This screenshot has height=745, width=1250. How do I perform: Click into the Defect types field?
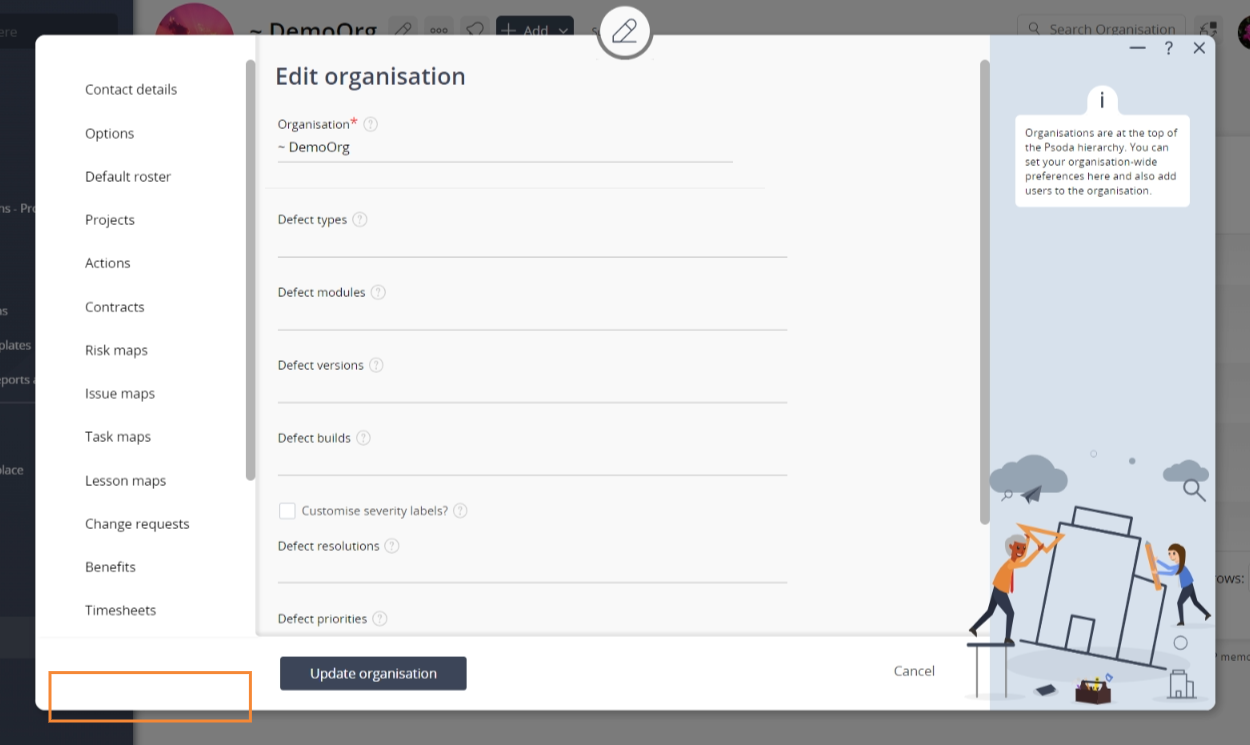click(532, 243)
